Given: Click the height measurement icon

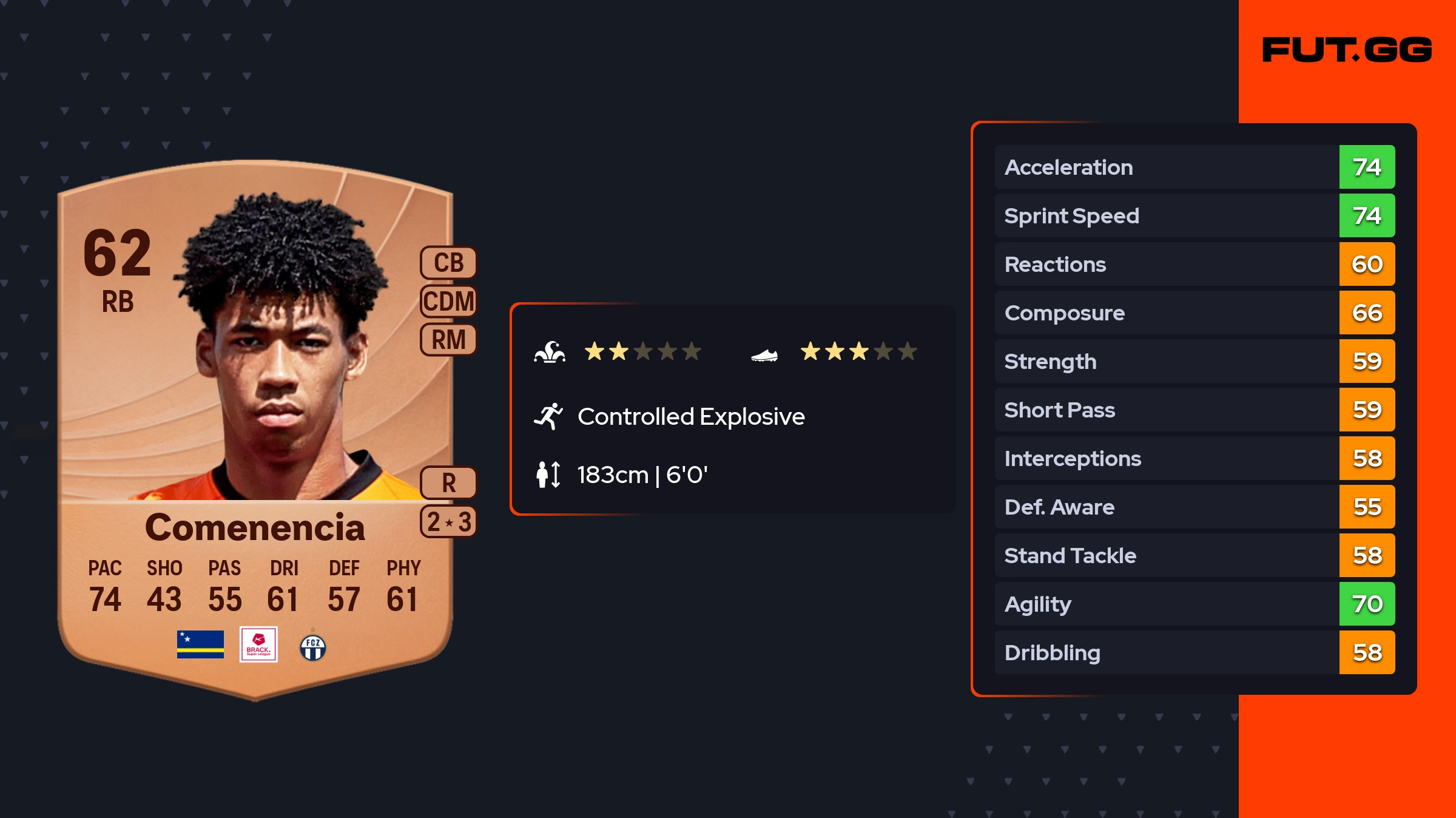Looking at the screenshot, I should (x=548, y=475).
